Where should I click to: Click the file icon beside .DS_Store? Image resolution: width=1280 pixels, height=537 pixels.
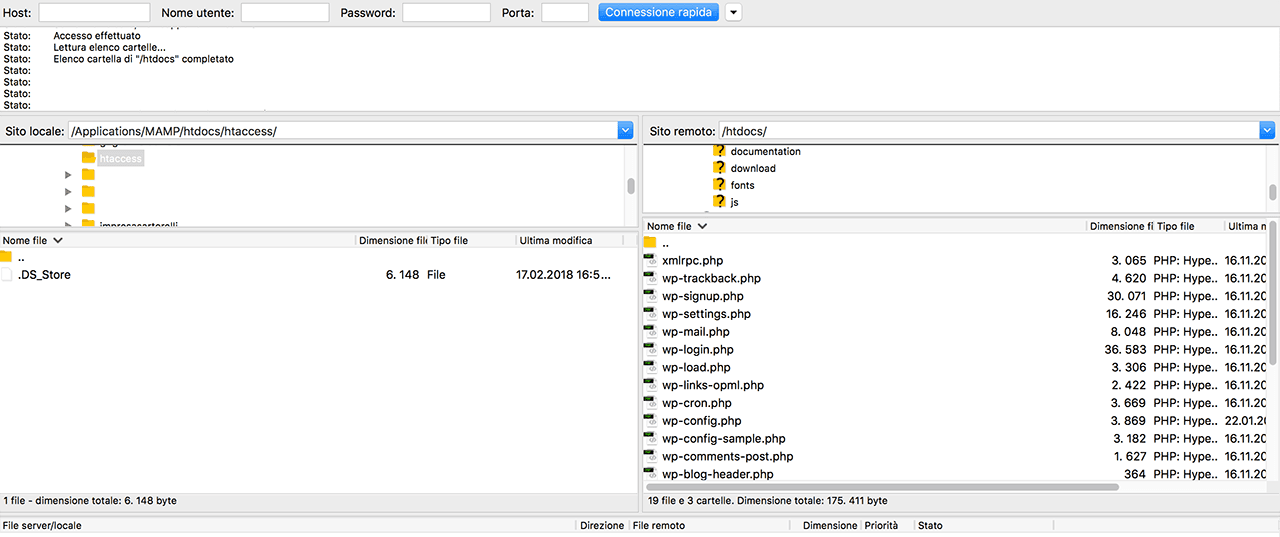pyautogui.click(x=7, y=275)
